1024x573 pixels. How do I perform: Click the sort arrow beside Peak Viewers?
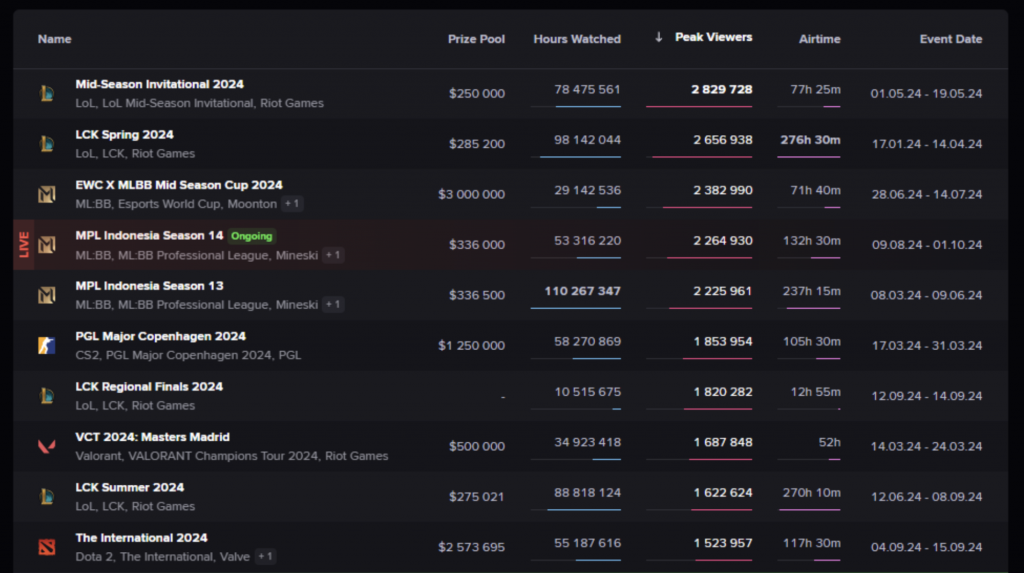coord(659,37)
